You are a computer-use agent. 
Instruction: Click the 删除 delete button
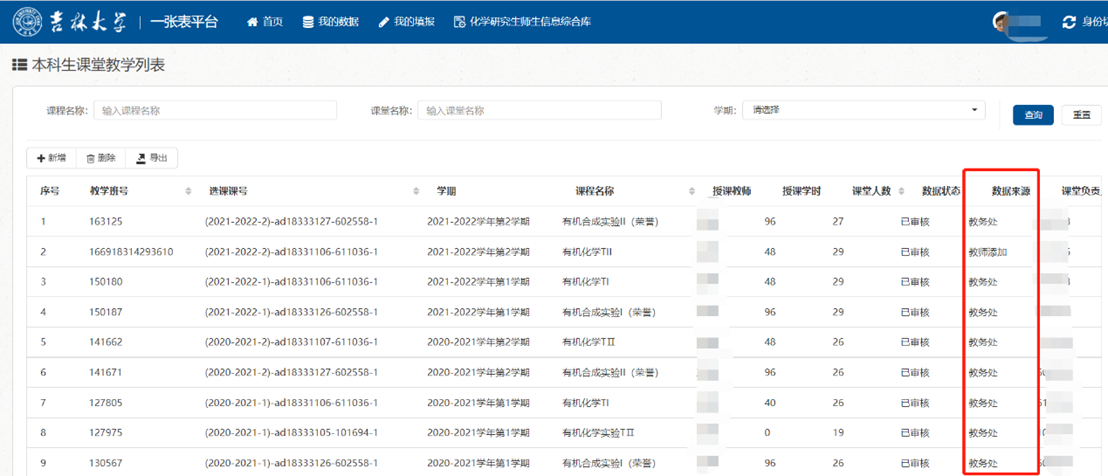[x=101, y=158]
